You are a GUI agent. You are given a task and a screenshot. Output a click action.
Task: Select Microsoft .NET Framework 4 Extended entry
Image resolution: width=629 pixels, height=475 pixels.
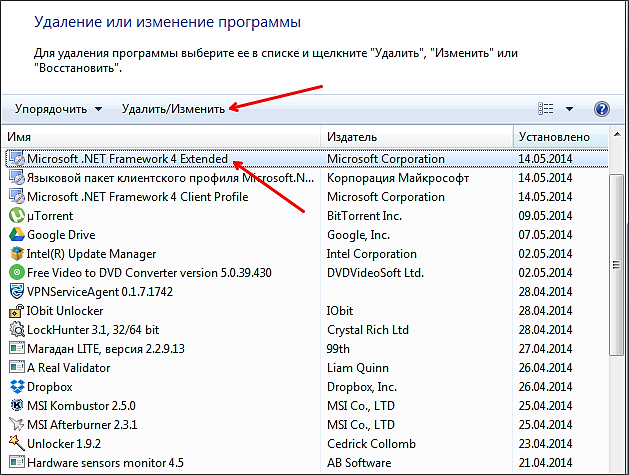127,159
